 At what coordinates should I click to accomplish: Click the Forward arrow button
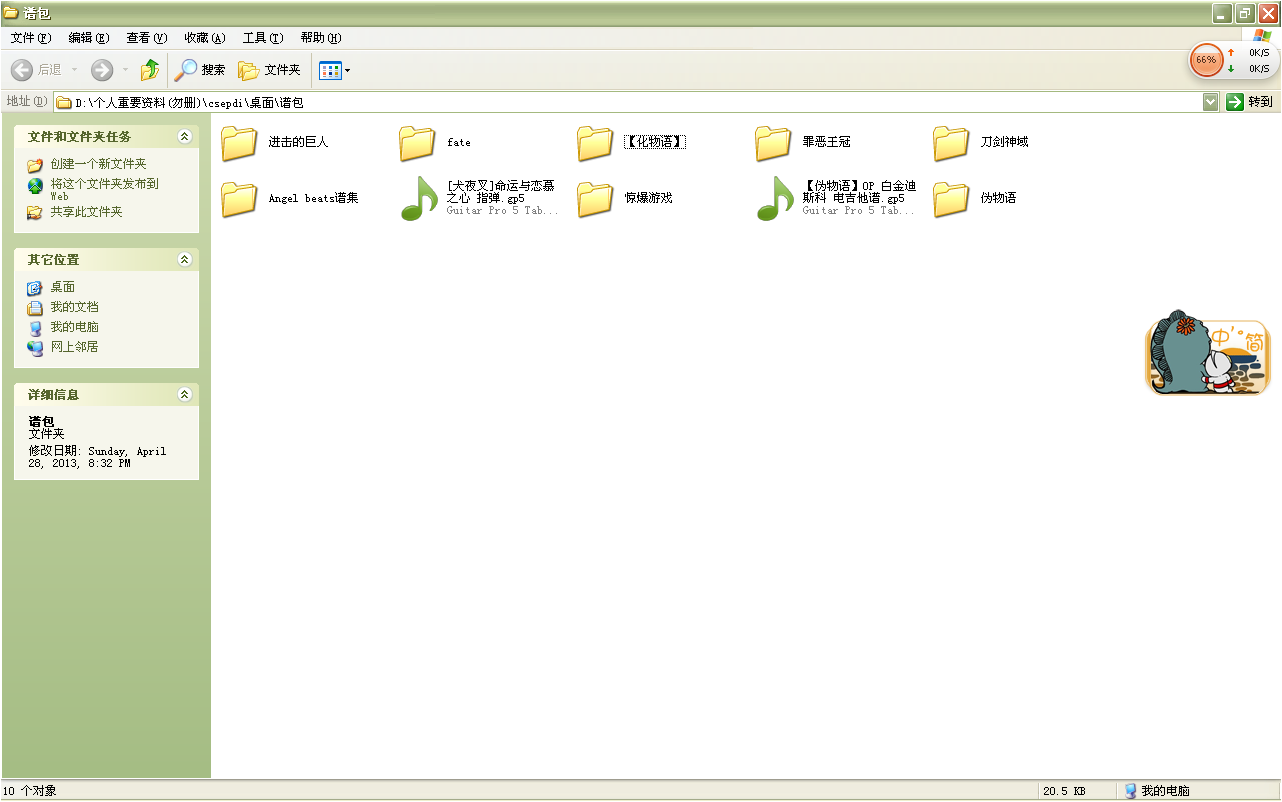[102, 70]
